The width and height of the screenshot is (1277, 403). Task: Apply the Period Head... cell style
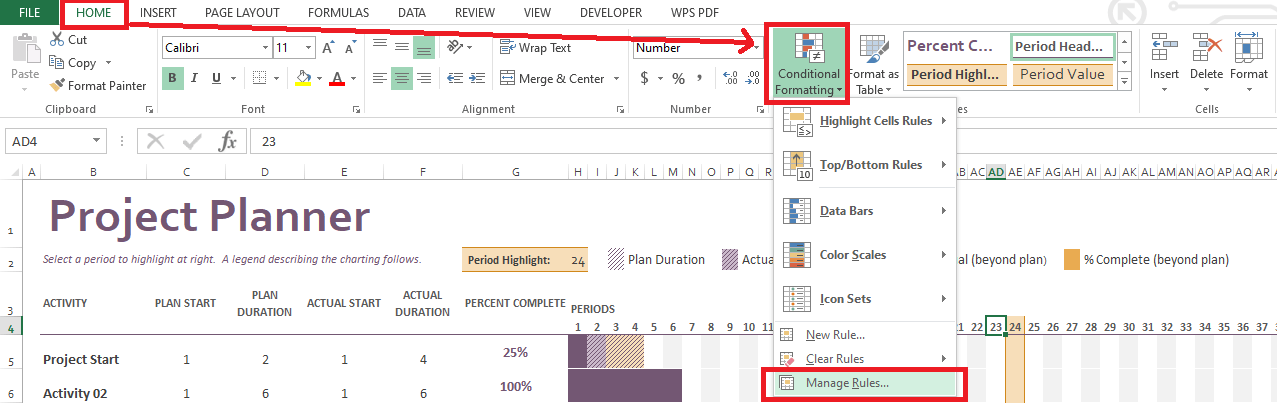[1063, 46]
